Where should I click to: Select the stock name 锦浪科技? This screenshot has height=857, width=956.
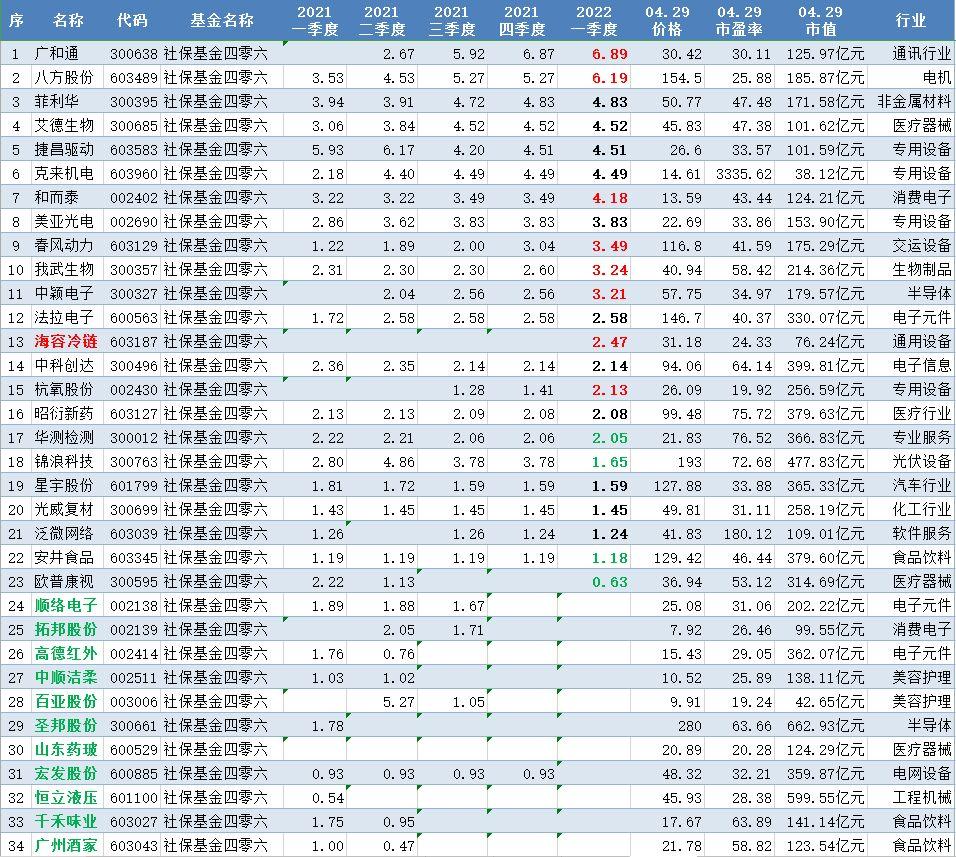coord(64,461)
